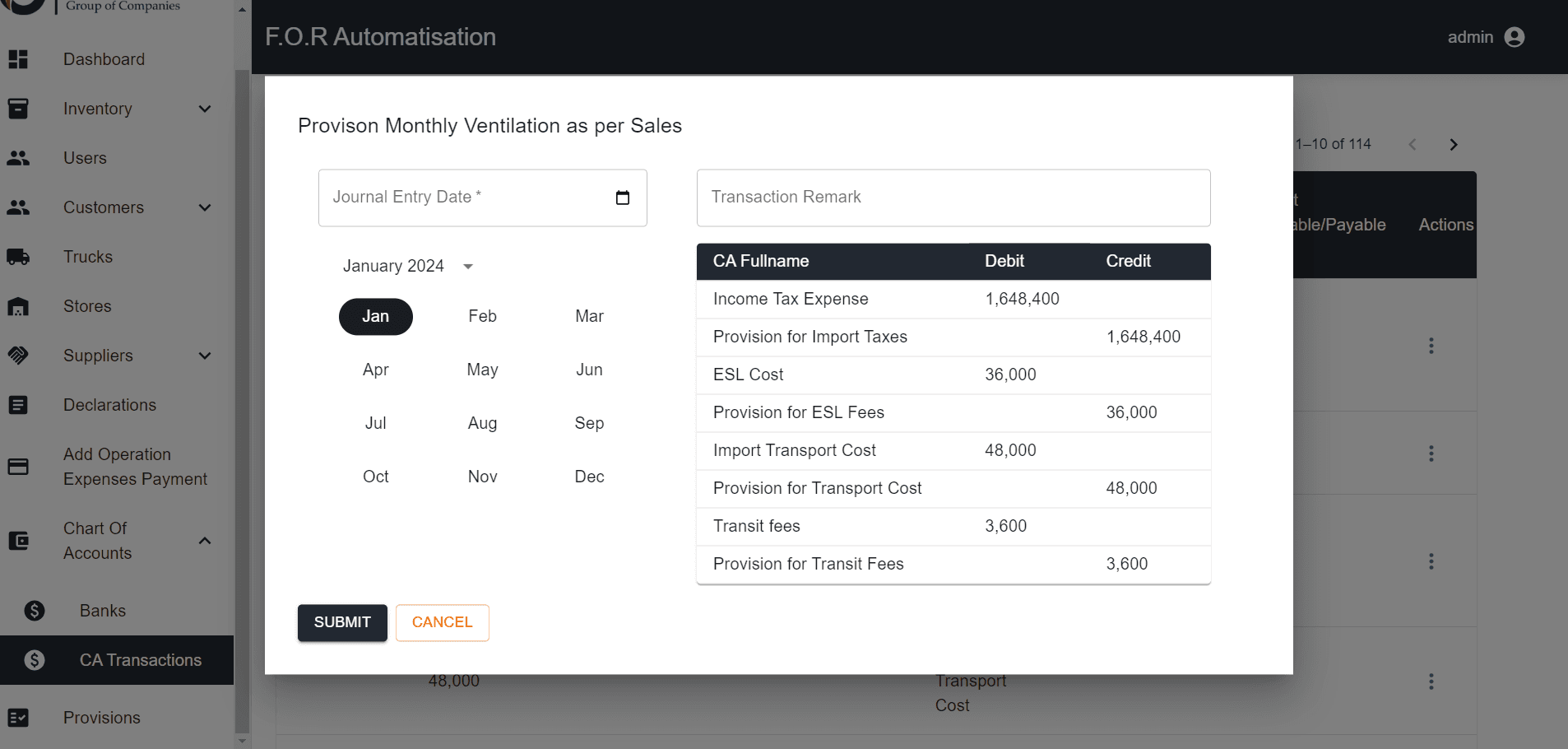Select the Dec month option
Viewport: 1568px width, 749px height.
click(589, 476)
